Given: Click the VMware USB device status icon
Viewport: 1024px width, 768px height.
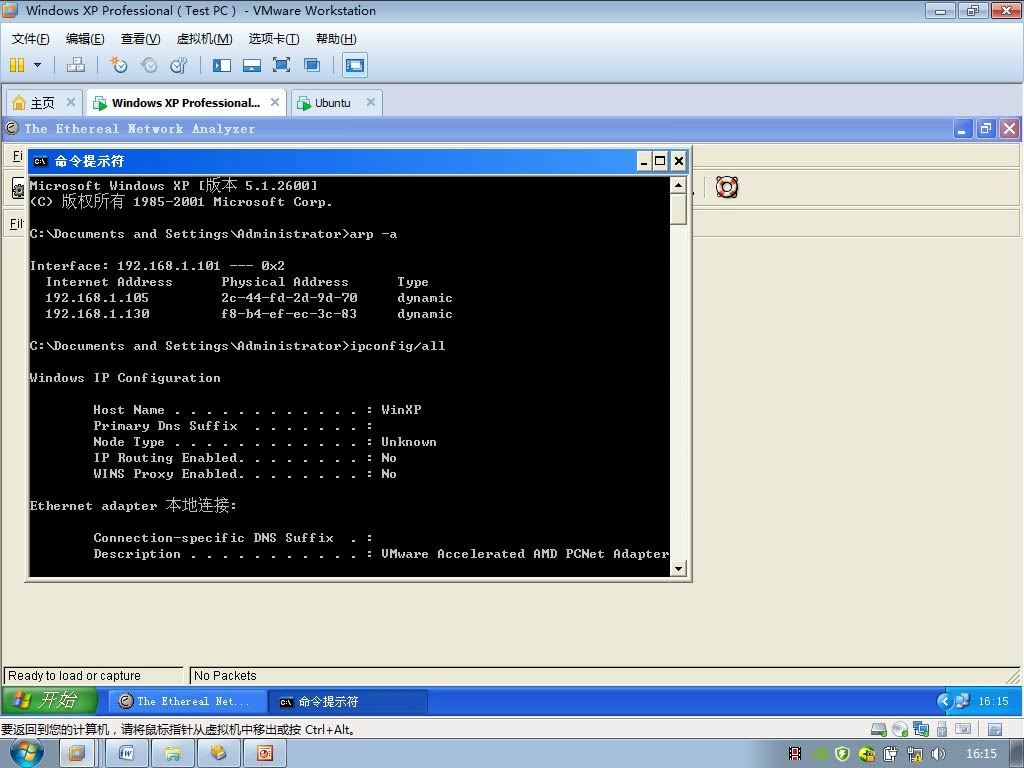Looking at the screenshot, I should pyautogui.click(x=942, y=729).
